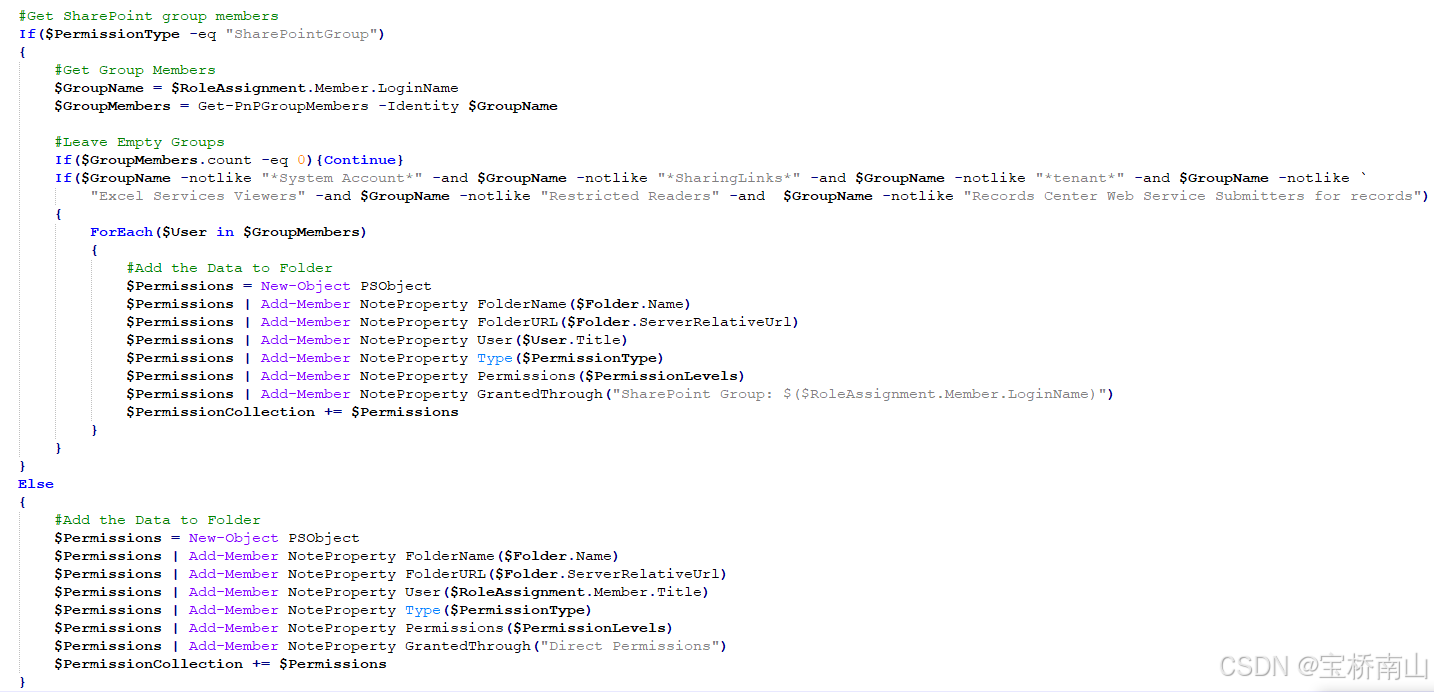
Task: Click the comment "#Get SharePoint group members"
Action: pos(148,16)
